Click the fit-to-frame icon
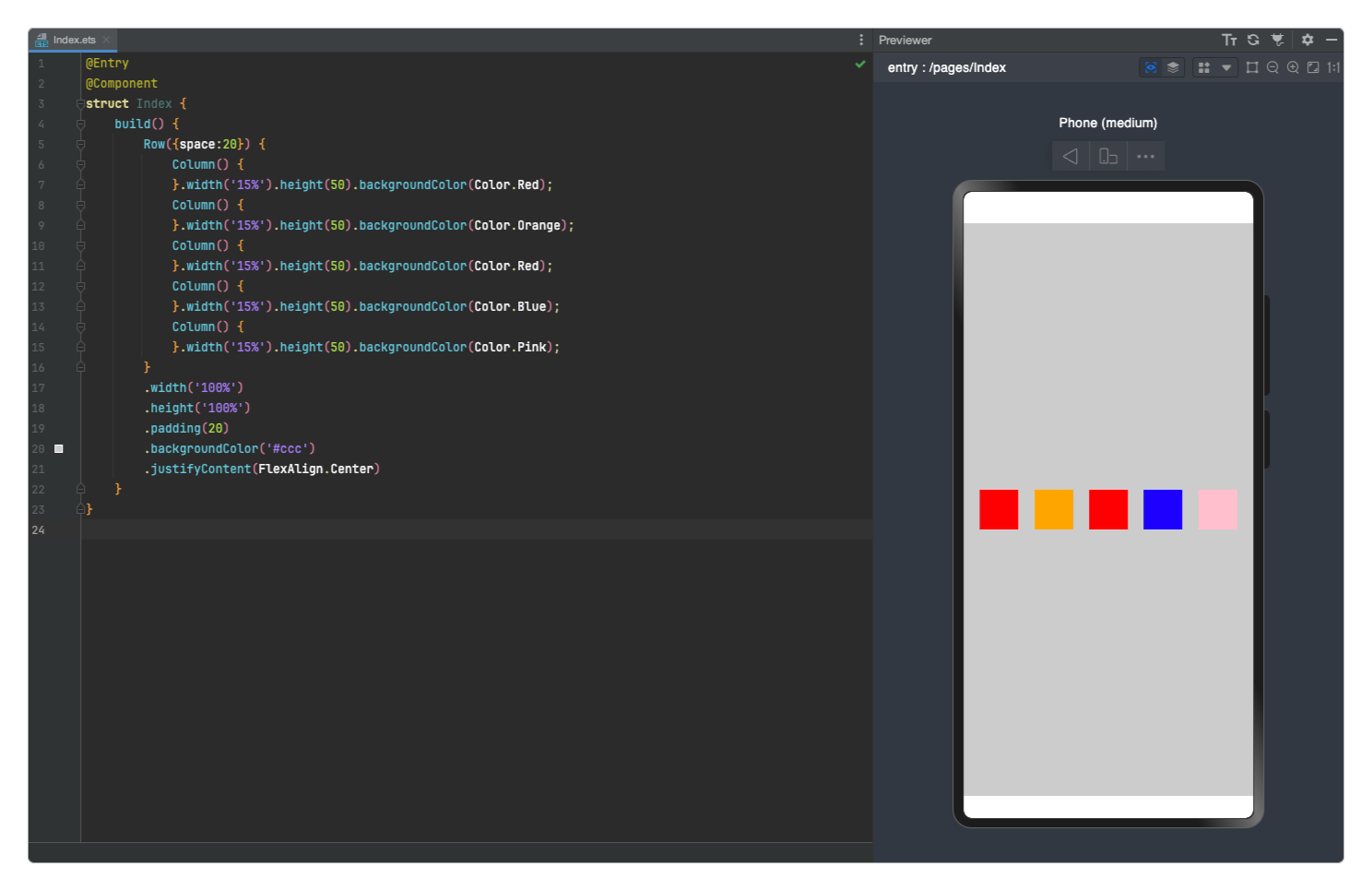Image resolution: width=1372 pixels, height=891 pixels. coord(1252,67)
